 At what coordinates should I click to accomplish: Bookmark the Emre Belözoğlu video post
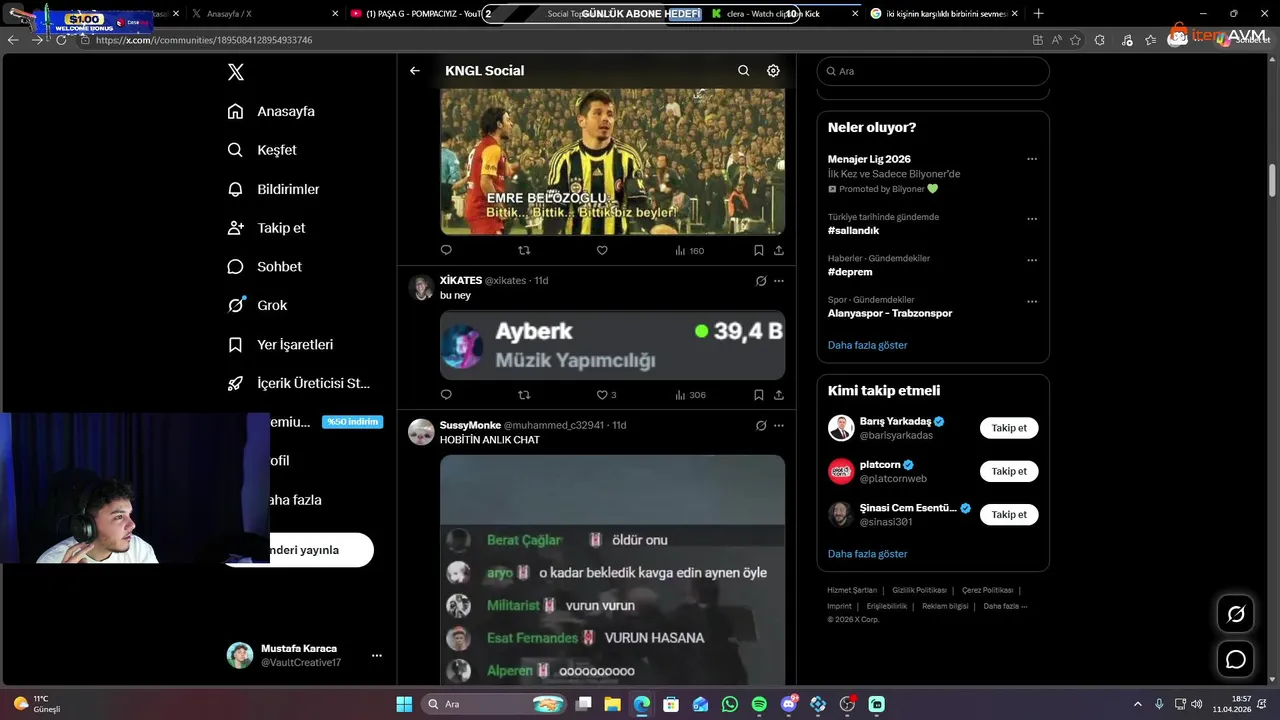click(x=759, y=251)
